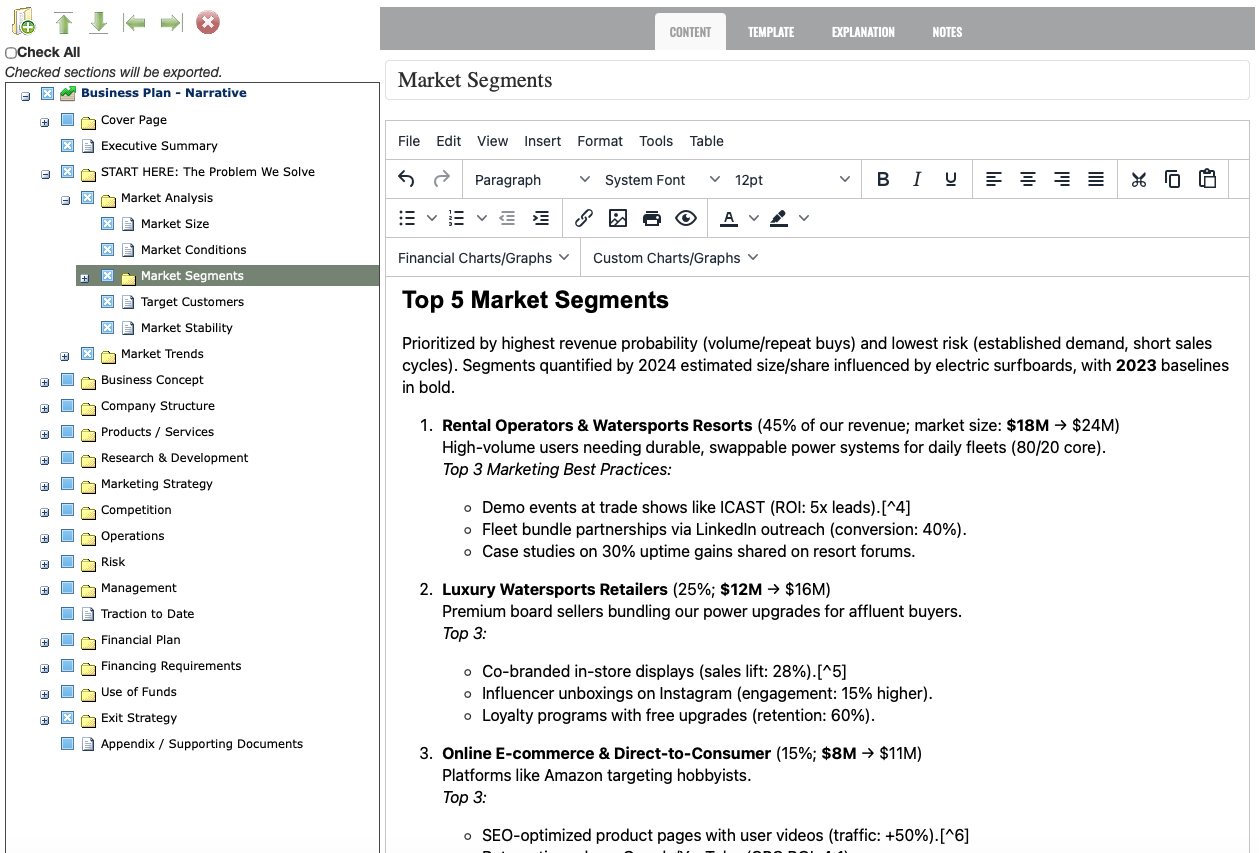Open Appendix / Supporting Documents section
The width and height of the screenshot is (1259, 853).
[x=202, y=744]
